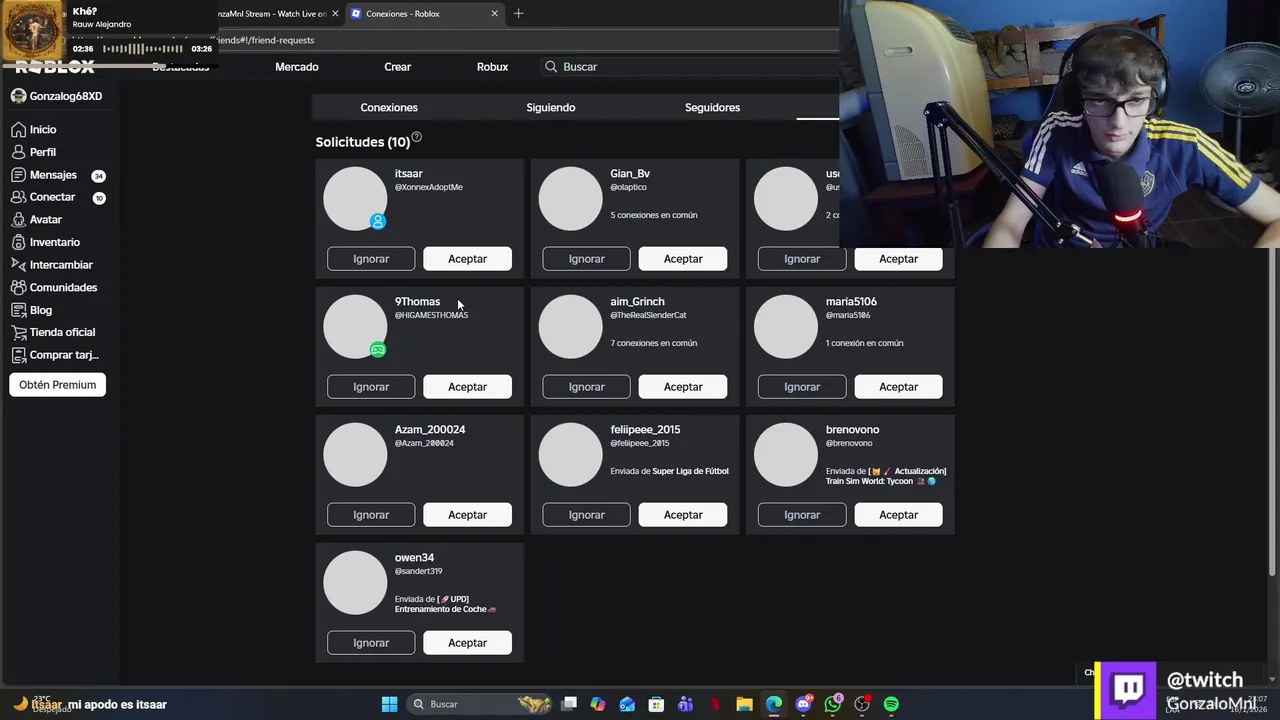Open Mensajes in the sidebar
This screenshot has width=1280, height=720.
coord(58,175)
